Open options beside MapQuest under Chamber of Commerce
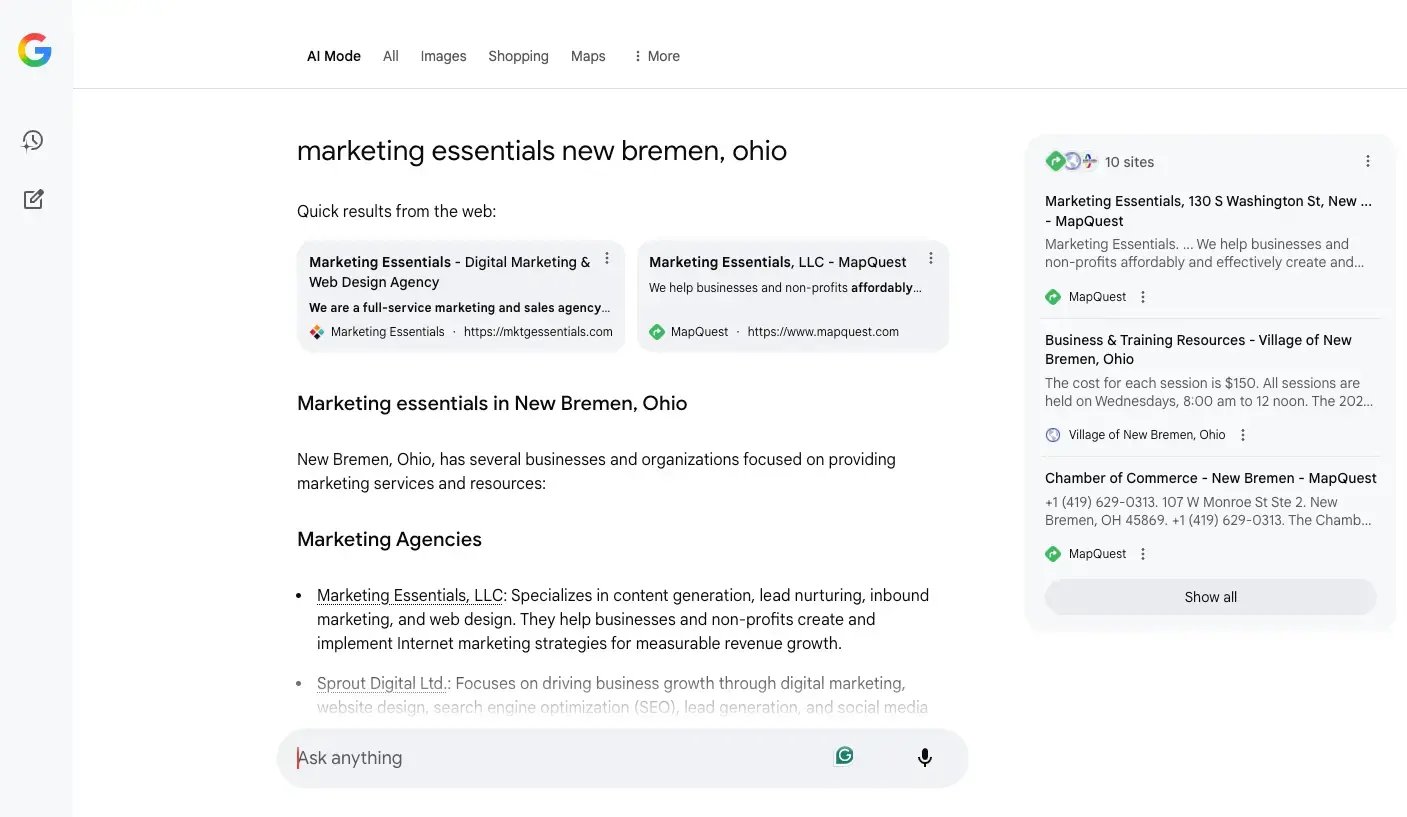Viewport: 1407px width, 817px height. point(1143,554)
